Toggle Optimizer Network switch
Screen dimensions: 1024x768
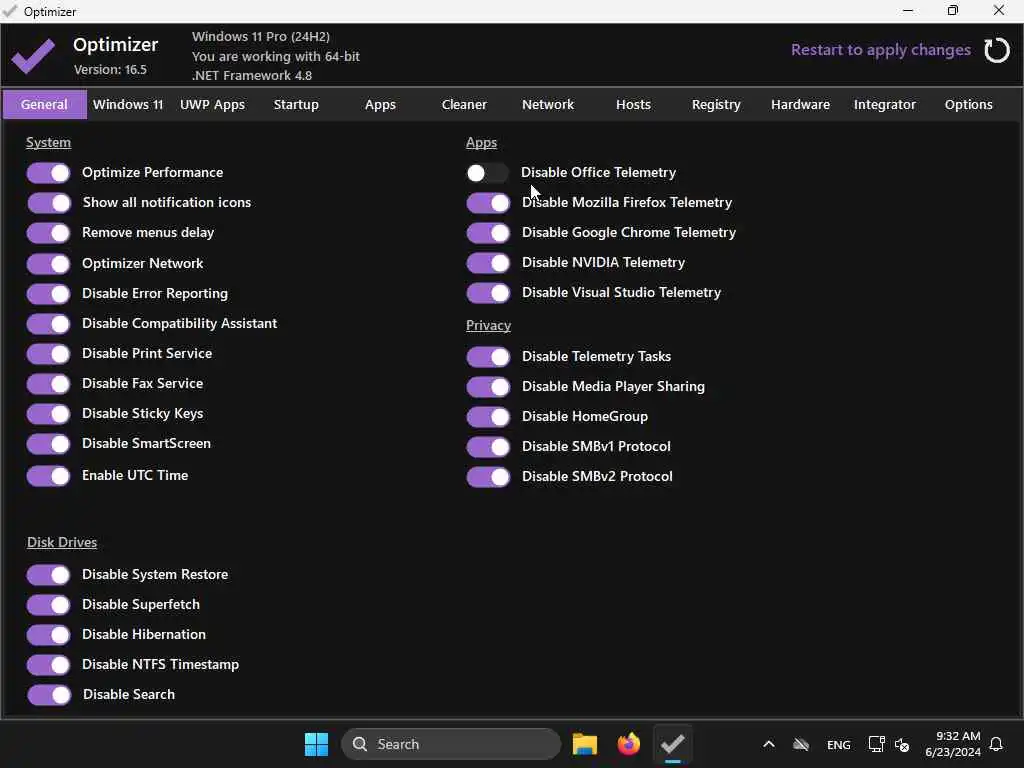tap(48, 264)
